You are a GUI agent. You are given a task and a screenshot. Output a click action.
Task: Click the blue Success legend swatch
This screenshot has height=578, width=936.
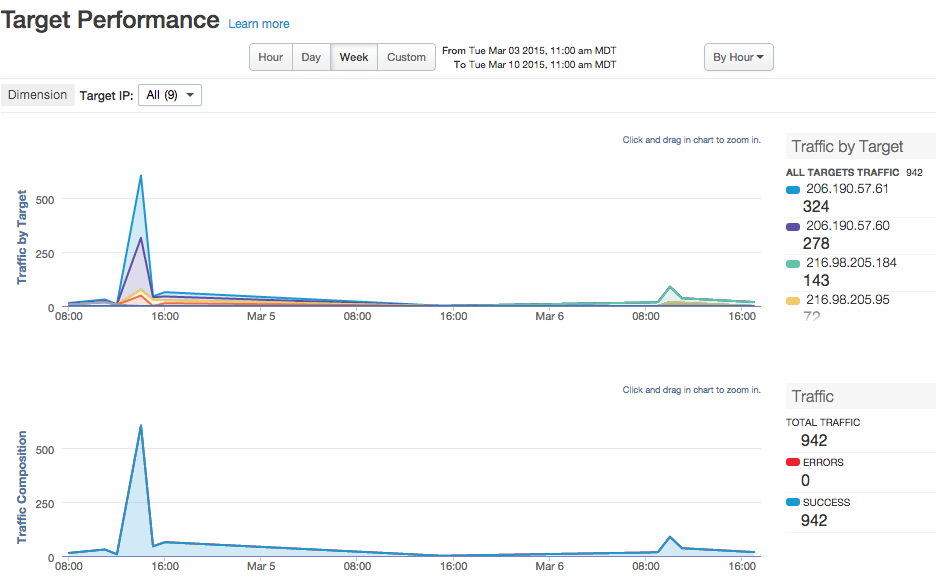pos(793,502)
